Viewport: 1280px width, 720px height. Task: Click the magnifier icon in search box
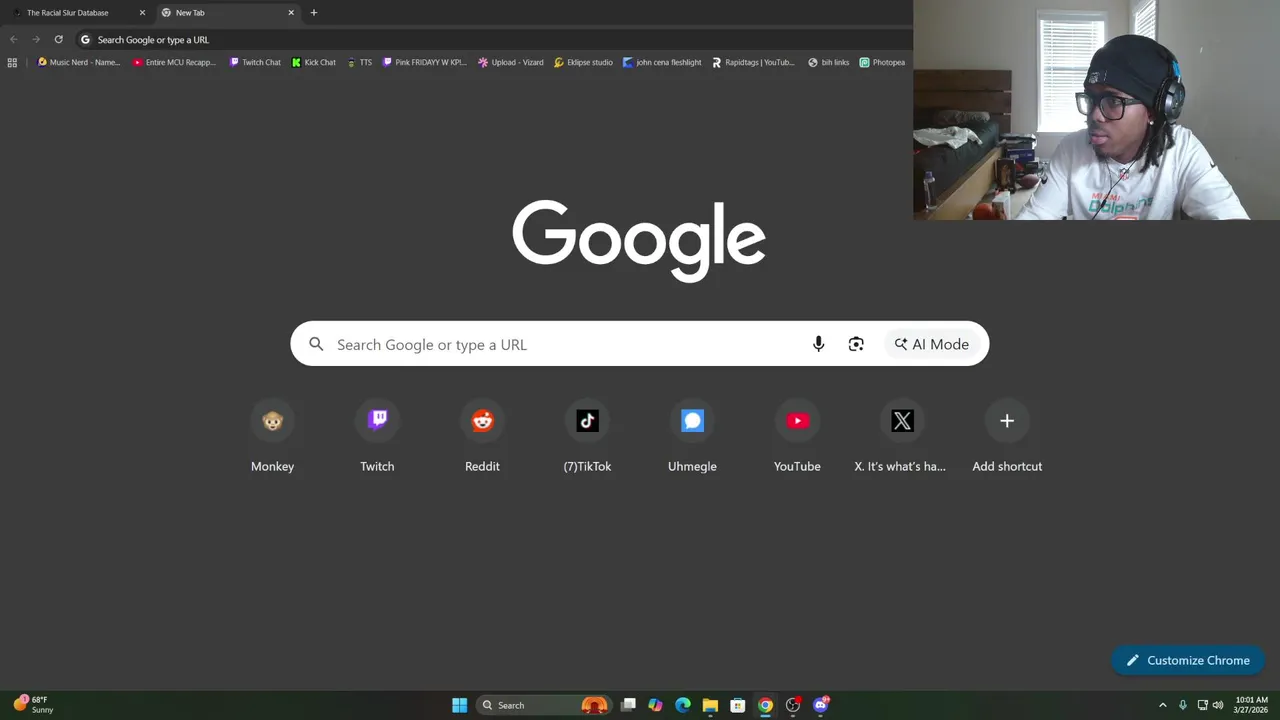point(316,344)
